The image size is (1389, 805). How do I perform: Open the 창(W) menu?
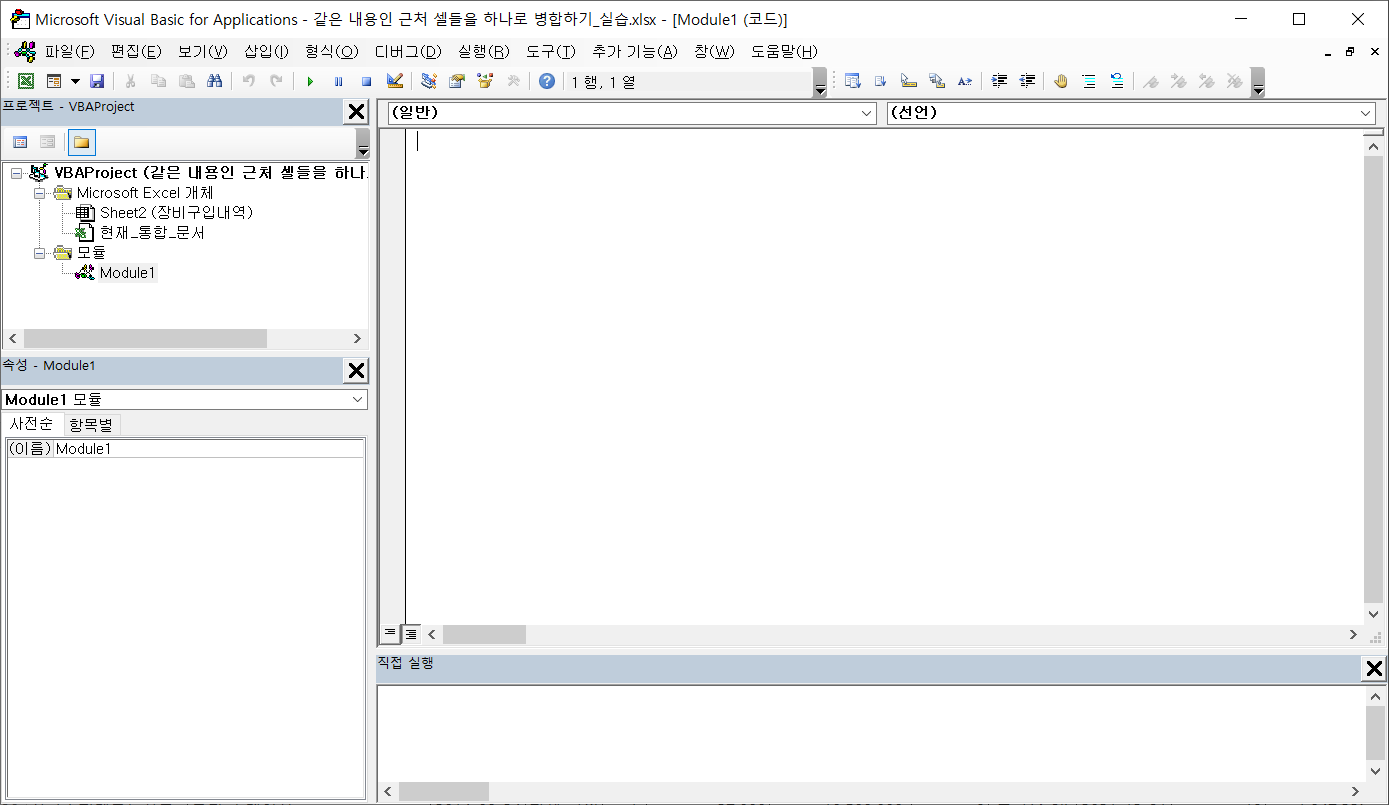pyautogui.click(x=714, y=51)
